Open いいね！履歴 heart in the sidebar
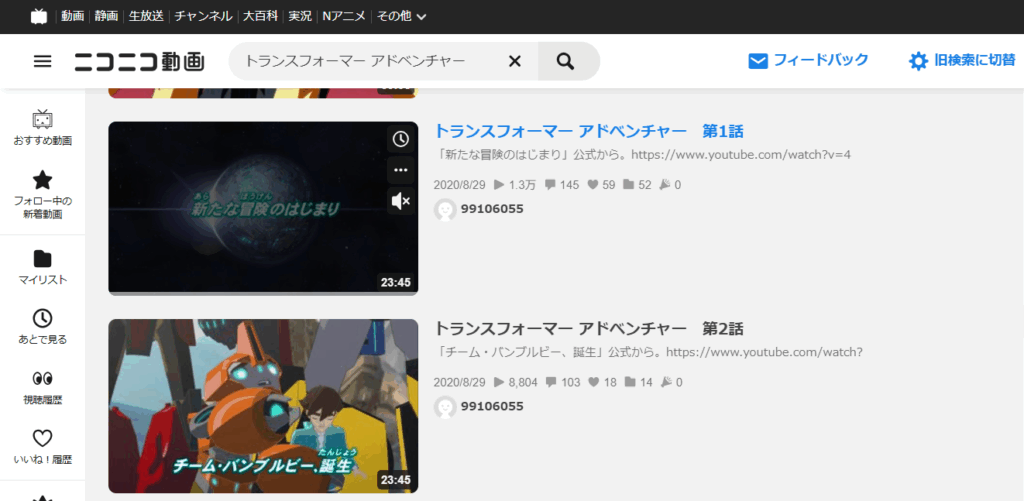Image resolution: width=1024 pixels, height=501 pixels. tap(42, 447)
